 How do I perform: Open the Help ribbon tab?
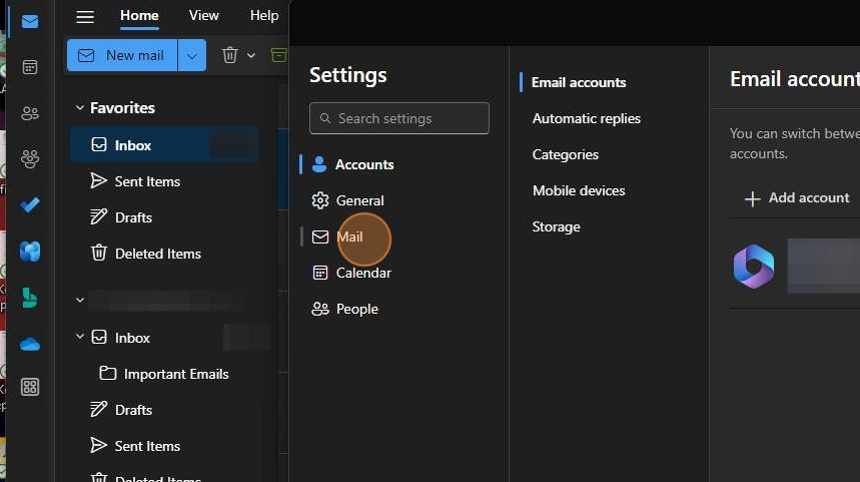tap(264, 15)
